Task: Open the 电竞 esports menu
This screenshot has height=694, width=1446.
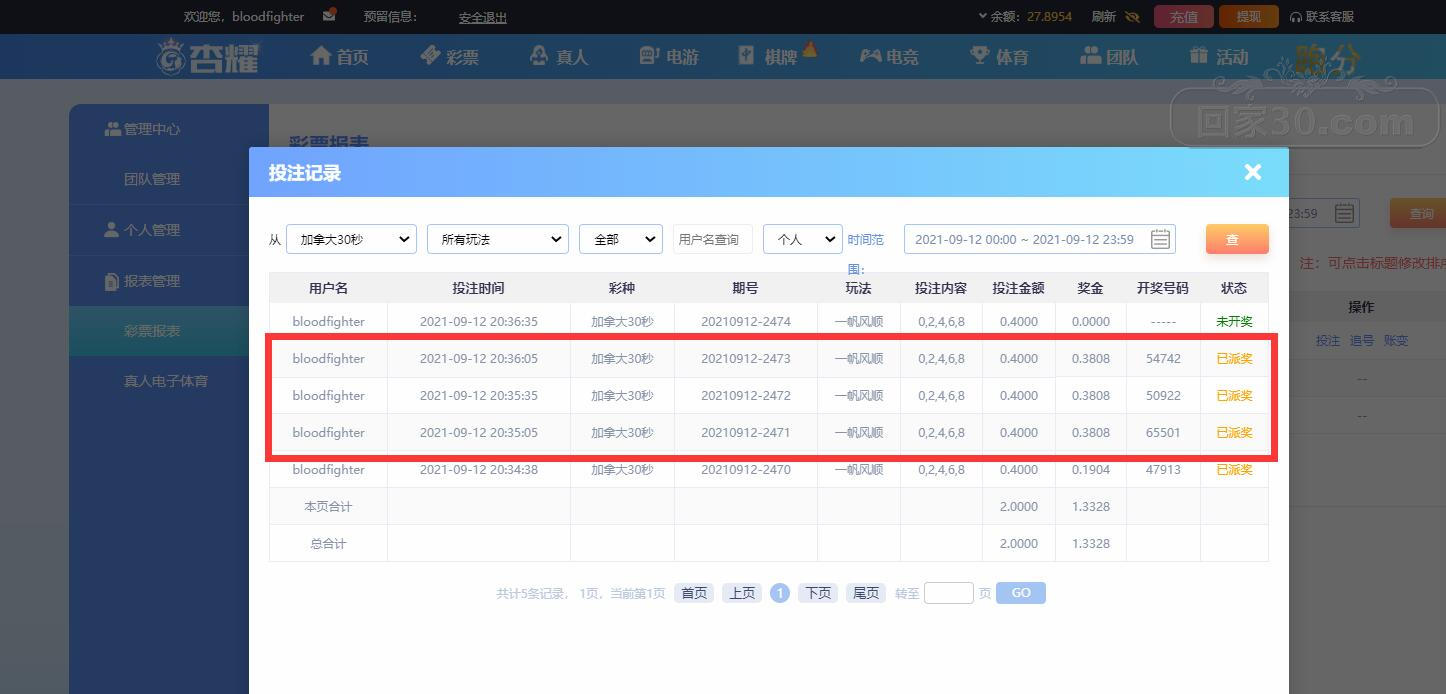Action: click(x=889, y=56)
